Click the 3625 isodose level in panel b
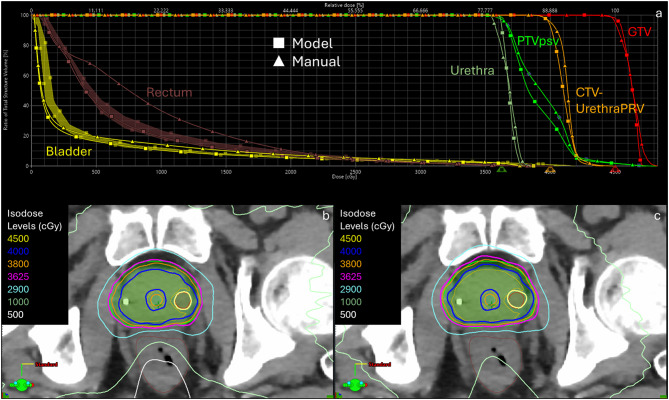Image resolution: width=669 pixels, height=400 pixels. [x=18, y=276]
